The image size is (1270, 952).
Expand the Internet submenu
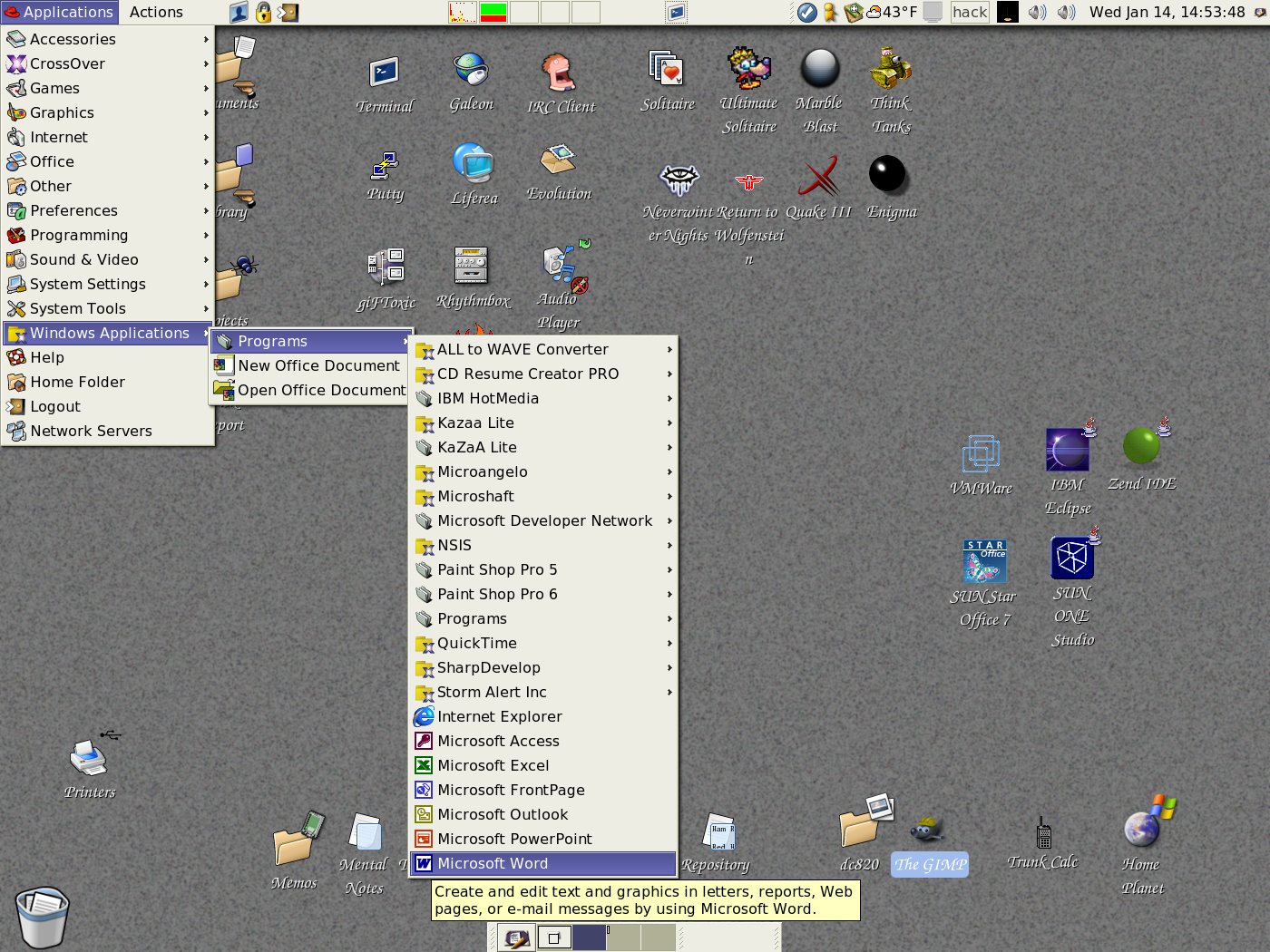pyautogui.click(x=108, y=137)
